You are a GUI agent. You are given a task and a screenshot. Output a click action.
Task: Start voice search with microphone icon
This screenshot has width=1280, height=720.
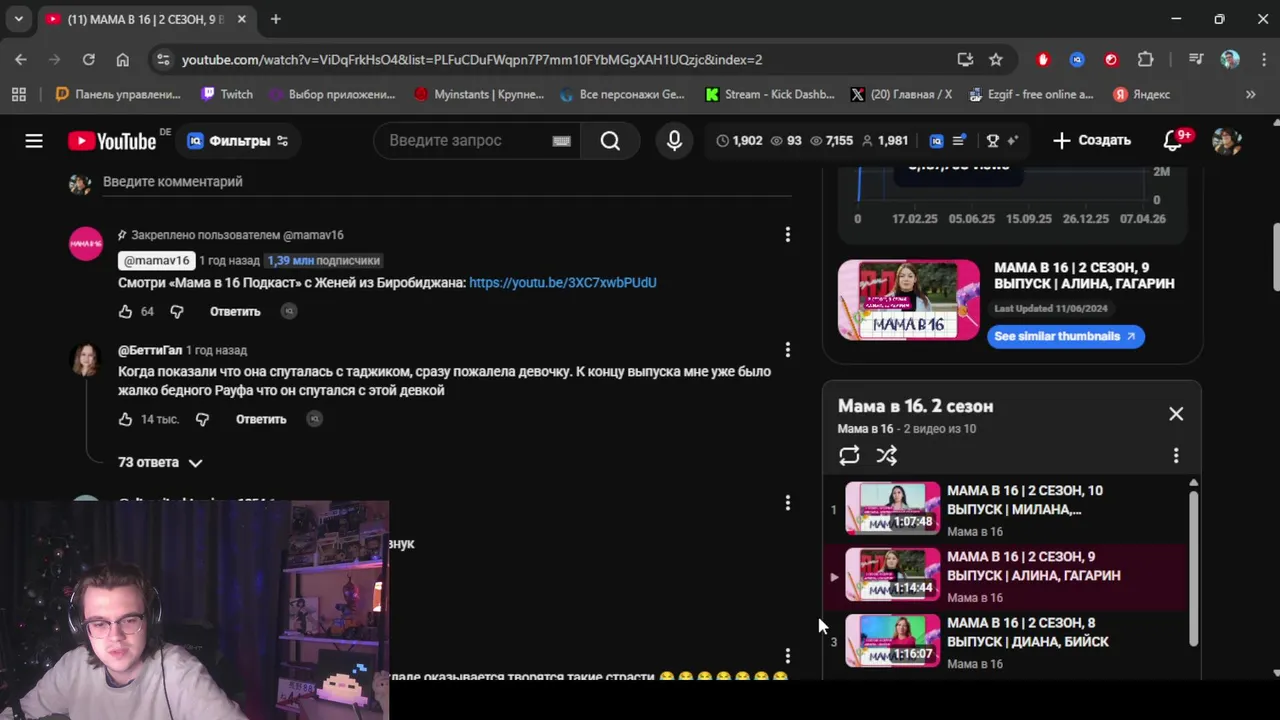tap(675, 141)
